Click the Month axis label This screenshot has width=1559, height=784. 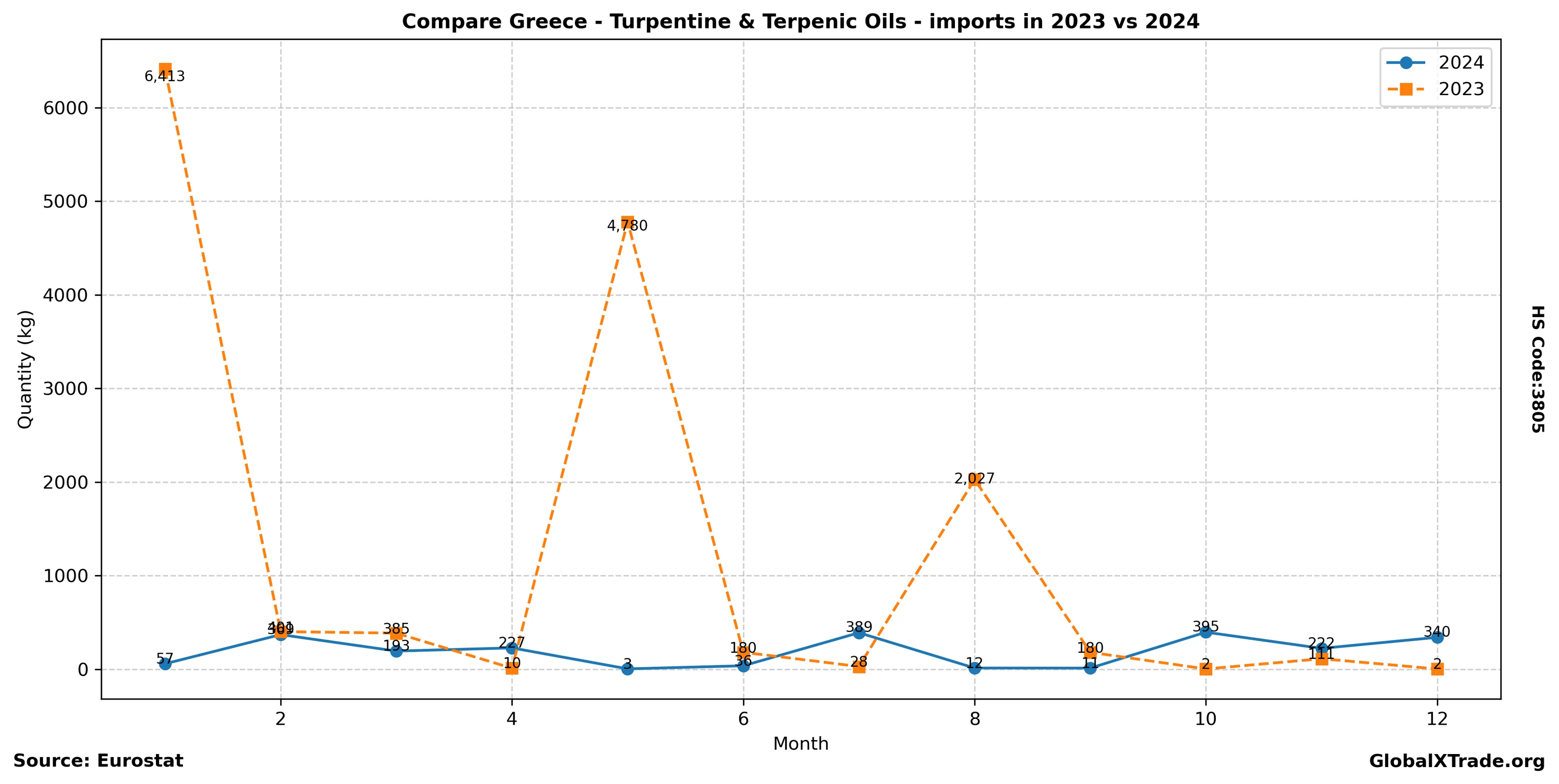point(800,743)
